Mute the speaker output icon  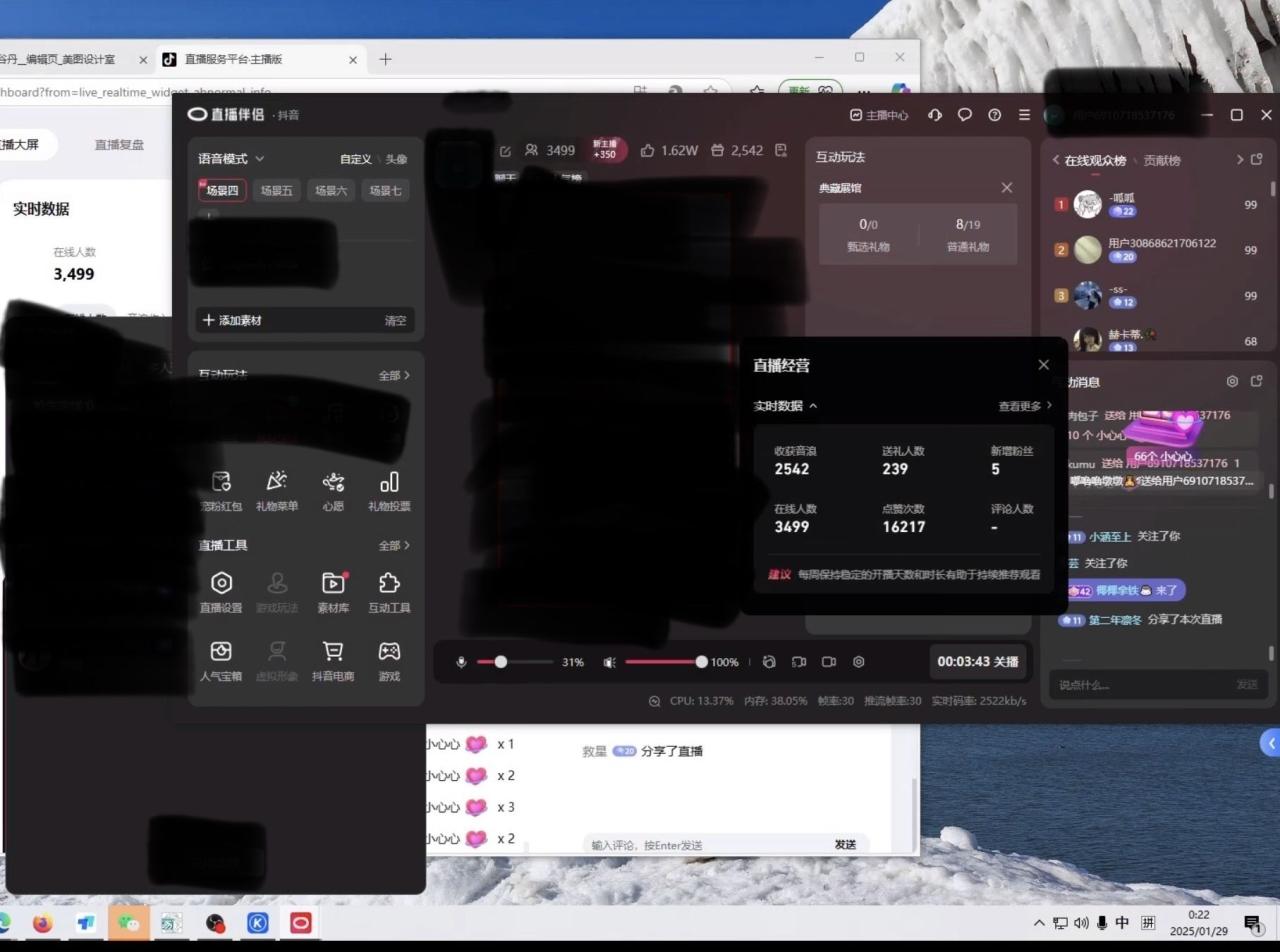tap(609, 662)
